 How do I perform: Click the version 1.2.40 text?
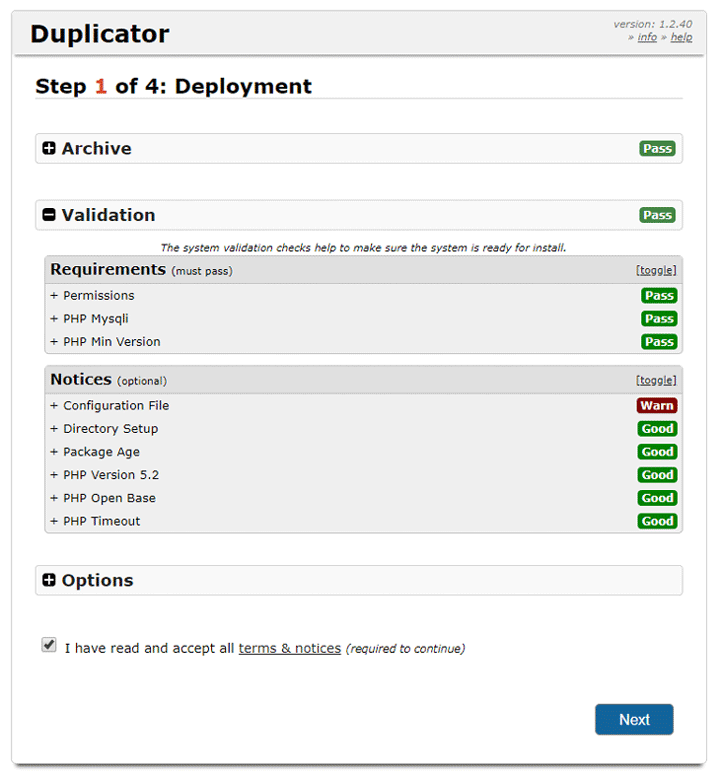[652, 24]
